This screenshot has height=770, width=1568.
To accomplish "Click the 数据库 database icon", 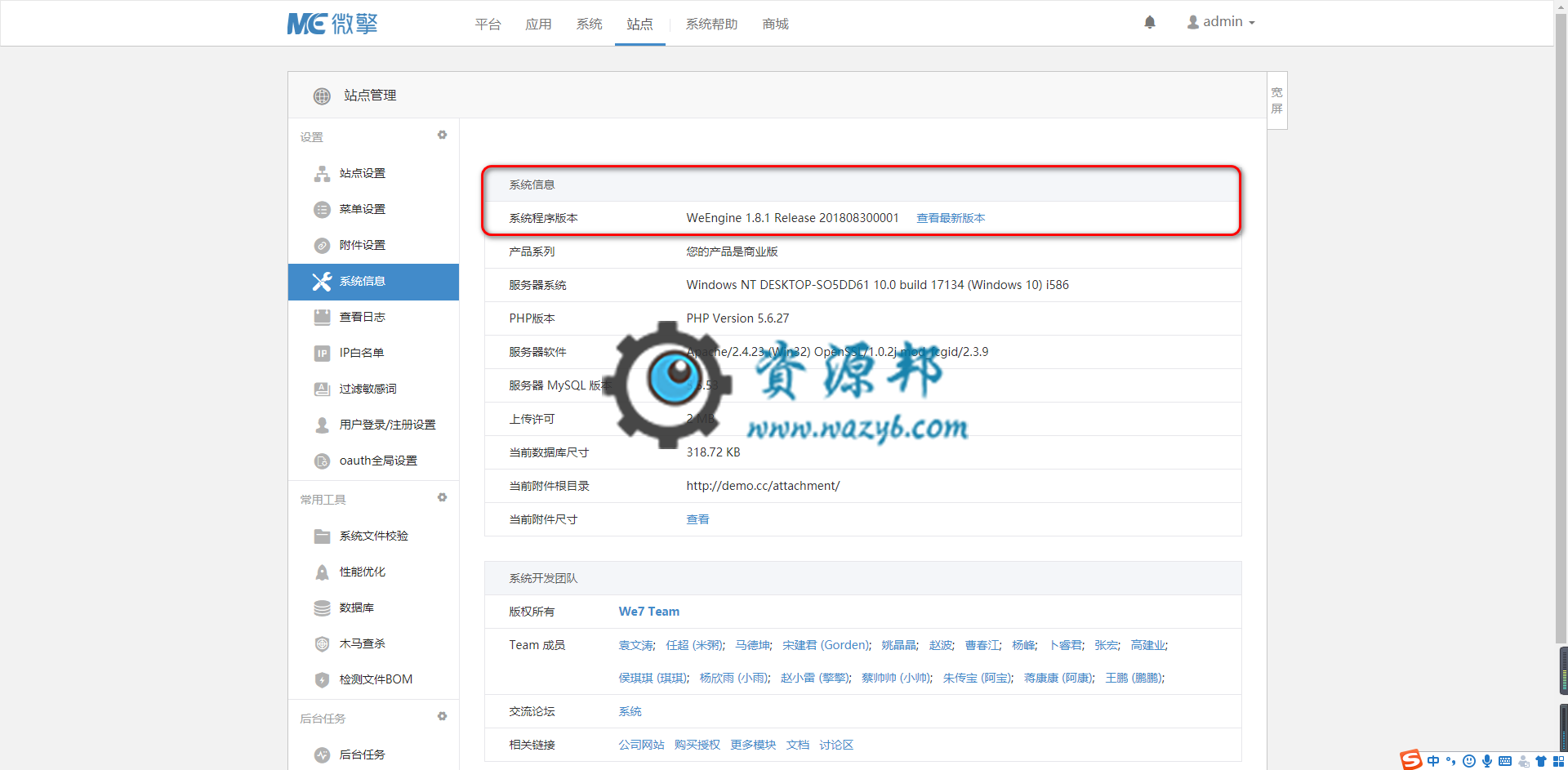I will [323, 608].
